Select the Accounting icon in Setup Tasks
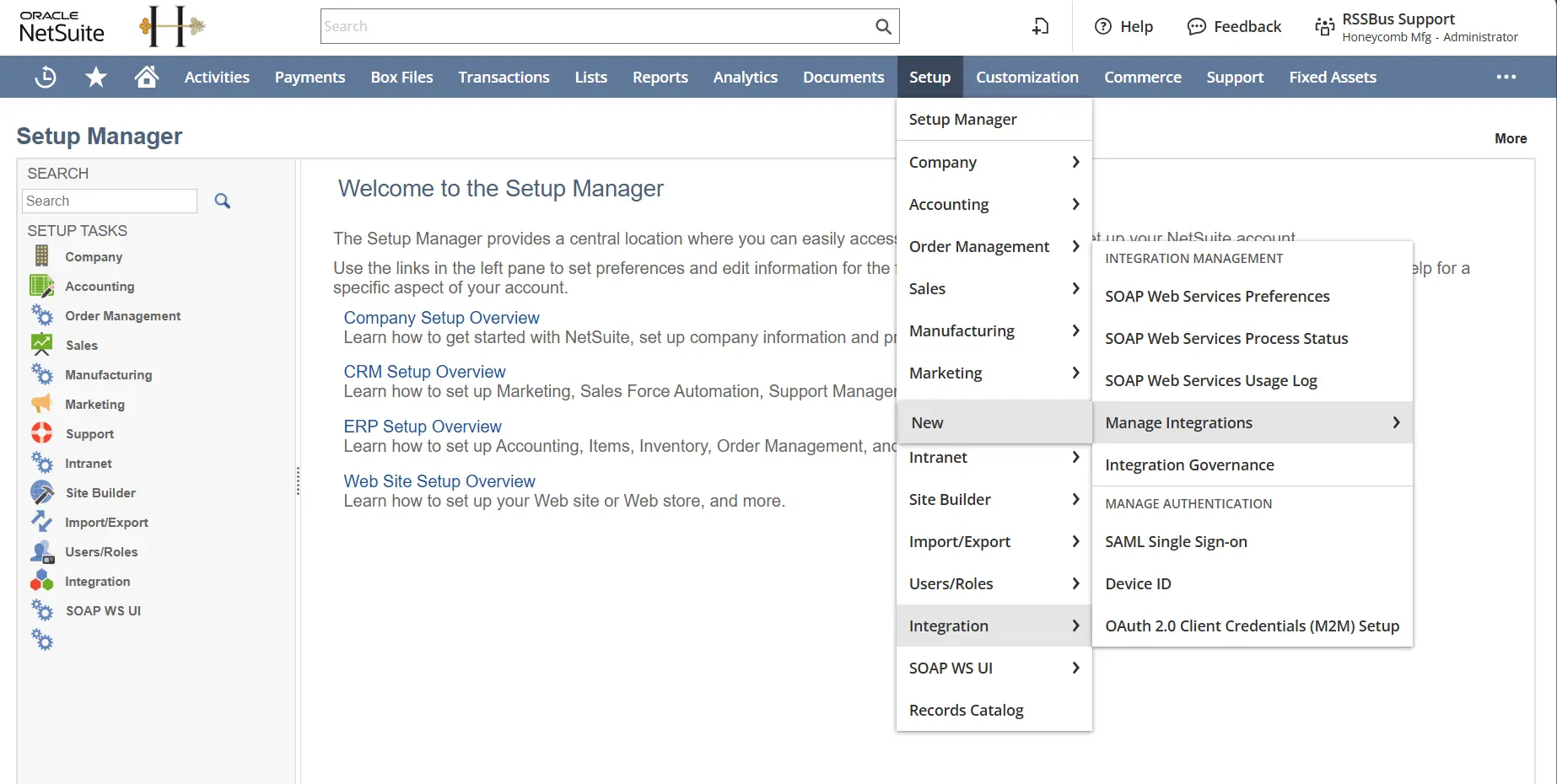This screenshot has height=784, width=1557. (41, 286)
